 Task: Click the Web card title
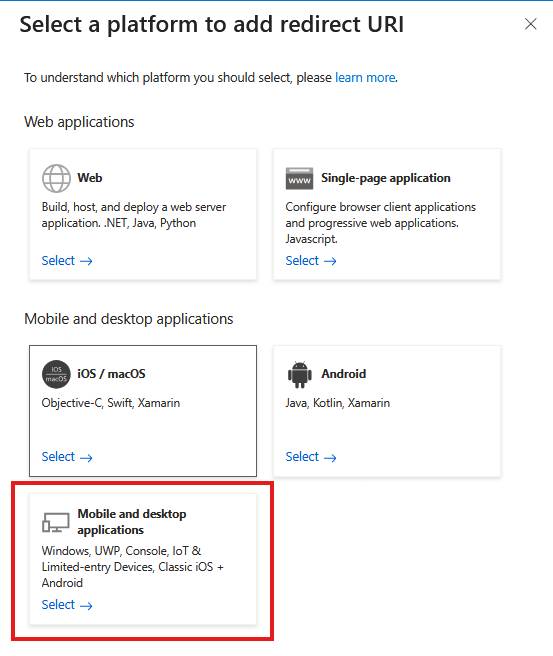point(90,178)
